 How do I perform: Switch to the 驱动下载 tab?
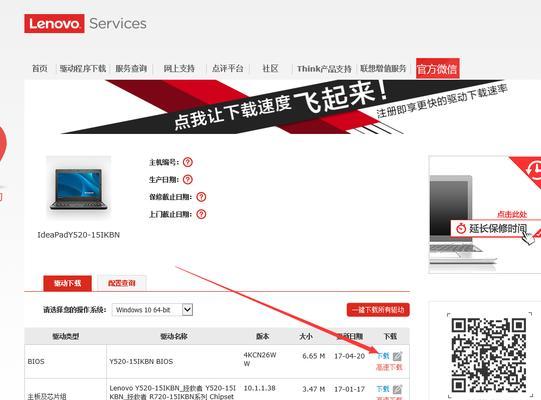(68, 283)
